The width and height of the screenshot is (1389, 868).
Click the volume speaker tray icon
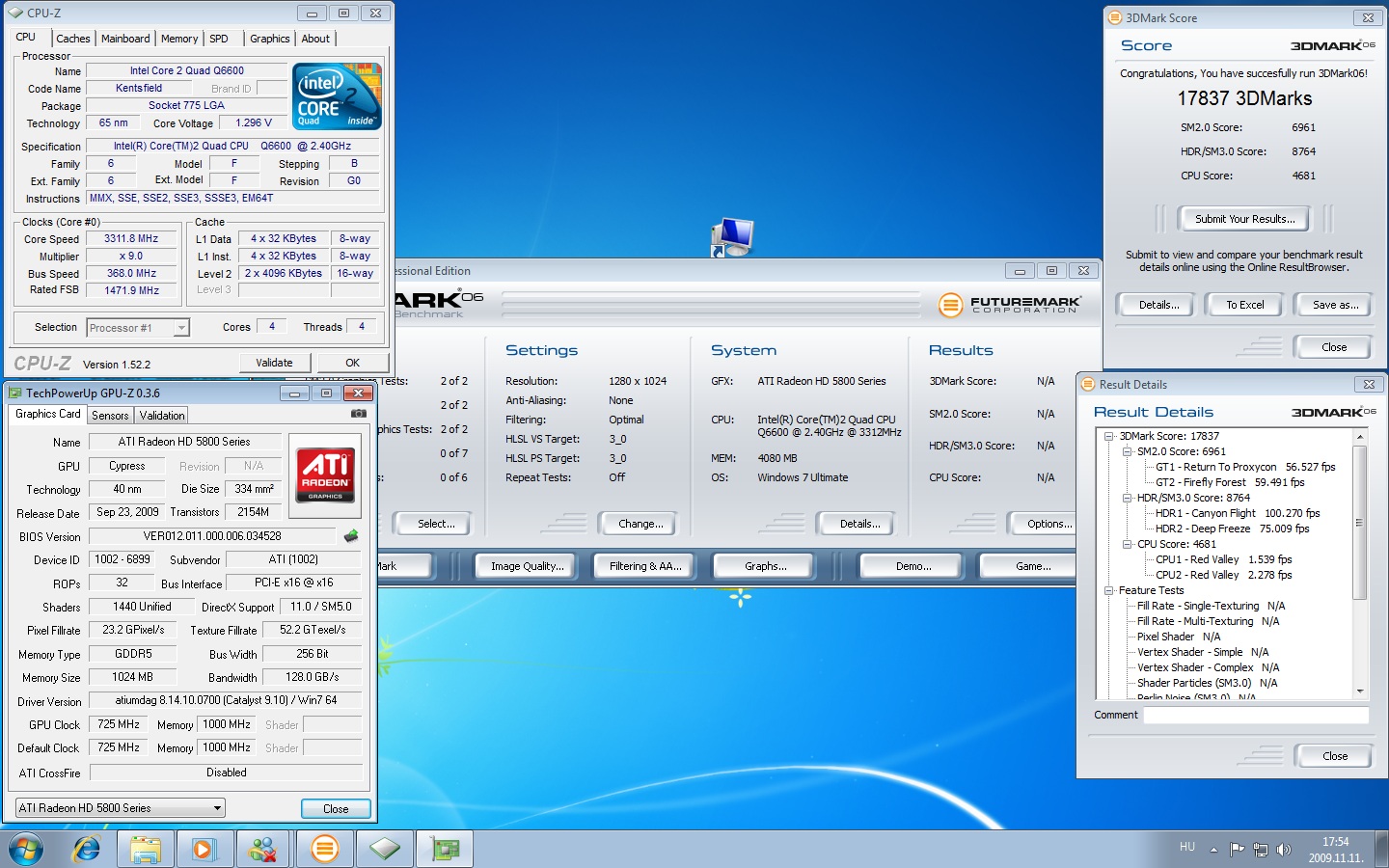1283,850
